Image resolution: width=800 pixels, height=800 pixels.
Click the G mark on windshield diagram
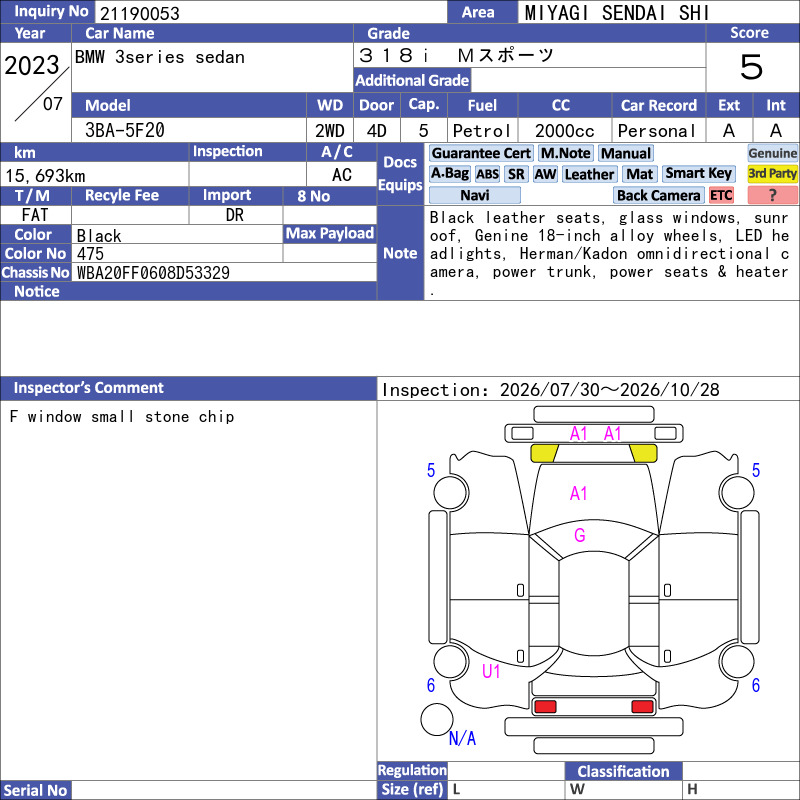(579, 535)
